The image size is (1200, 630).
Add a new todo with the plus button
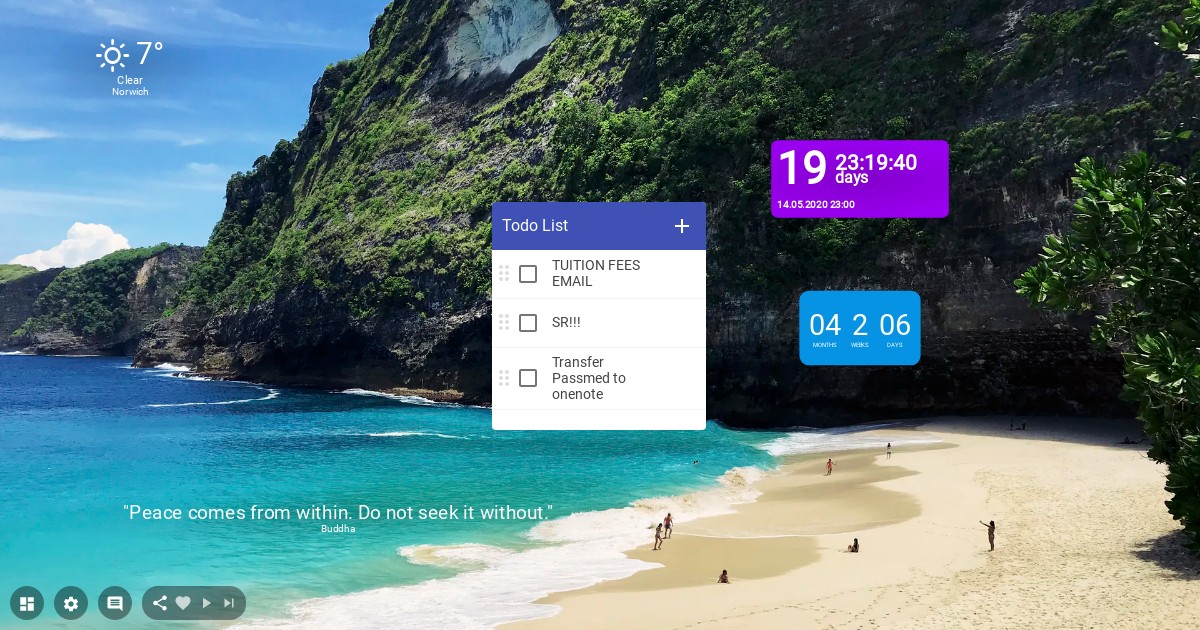coord(682,226)
